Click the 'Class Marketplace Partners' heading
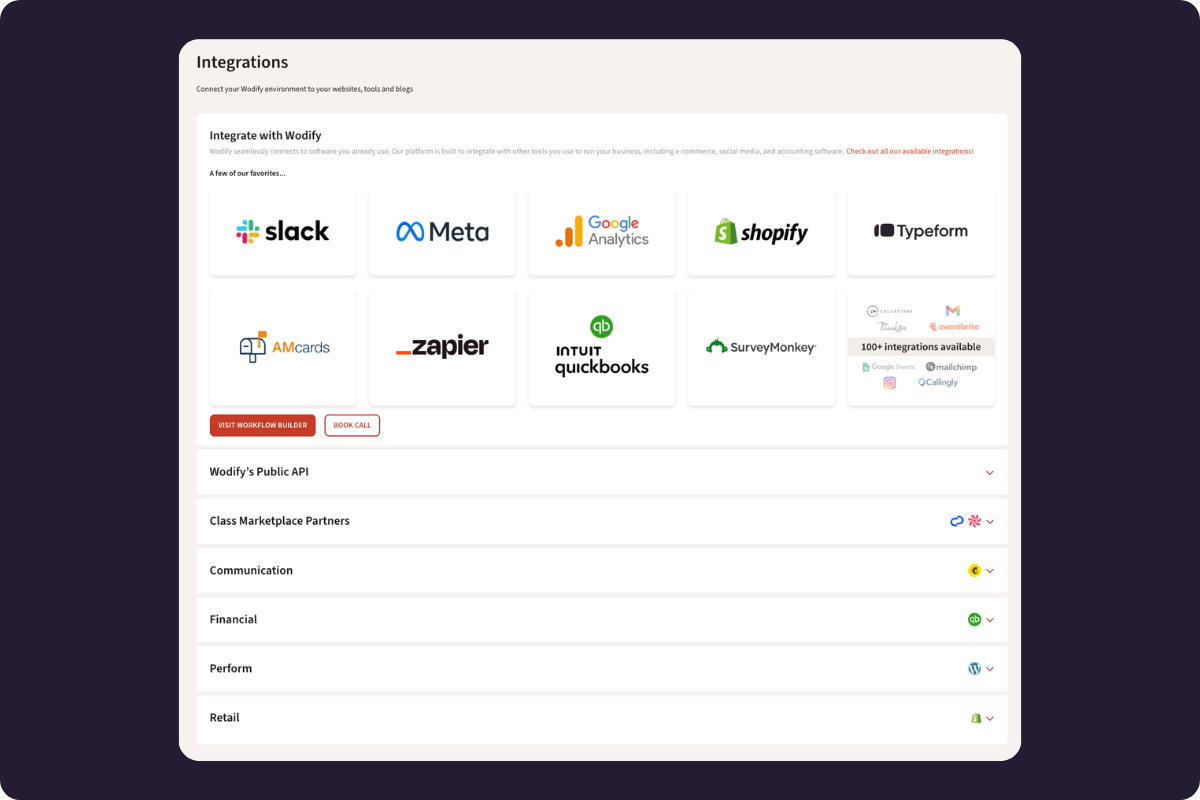 [x=280, y=521]
